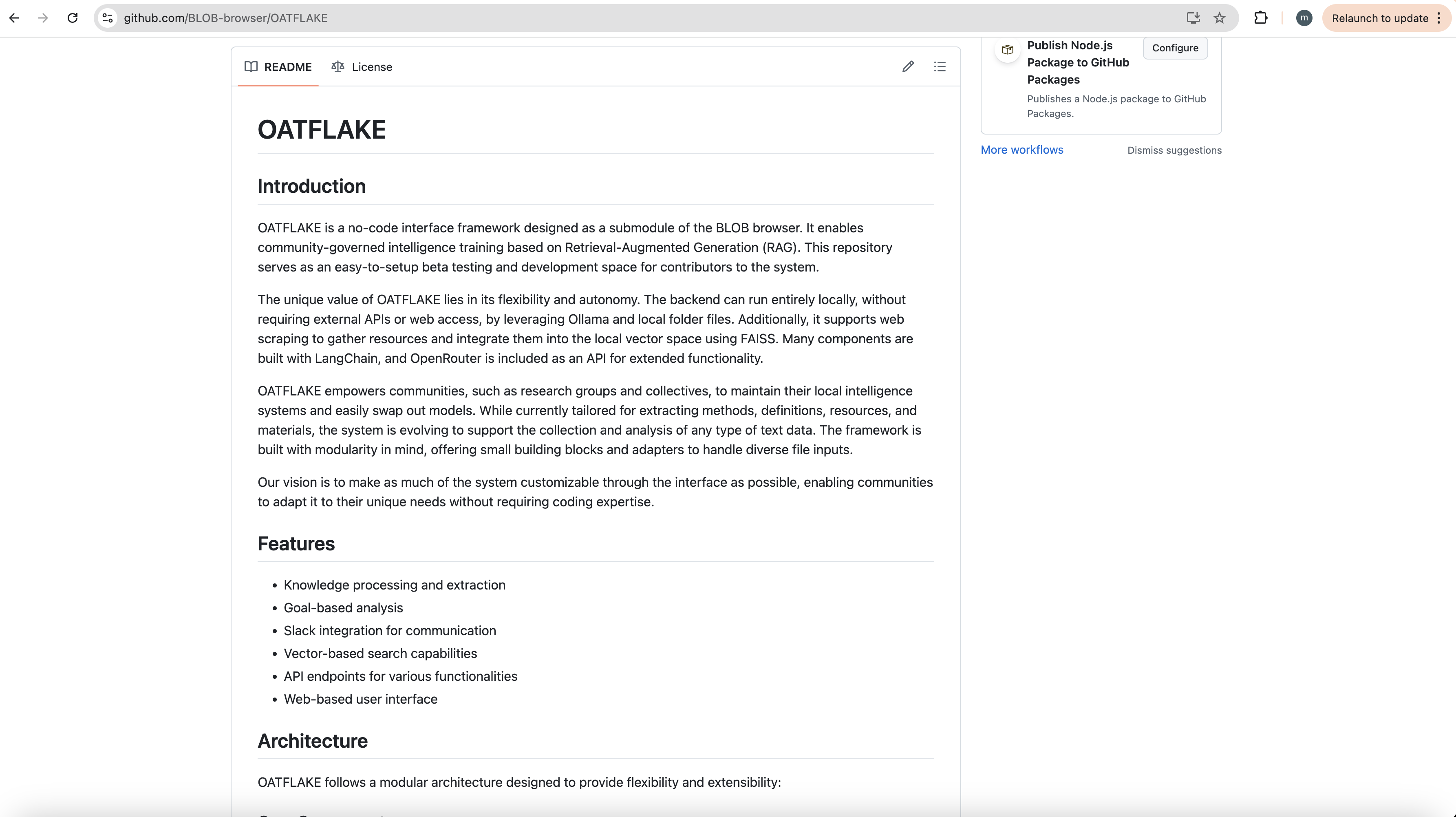Viewport: 1456px width, 817px height.
Task: Dismiss workflow suggestions
Action: point(1174,150)
